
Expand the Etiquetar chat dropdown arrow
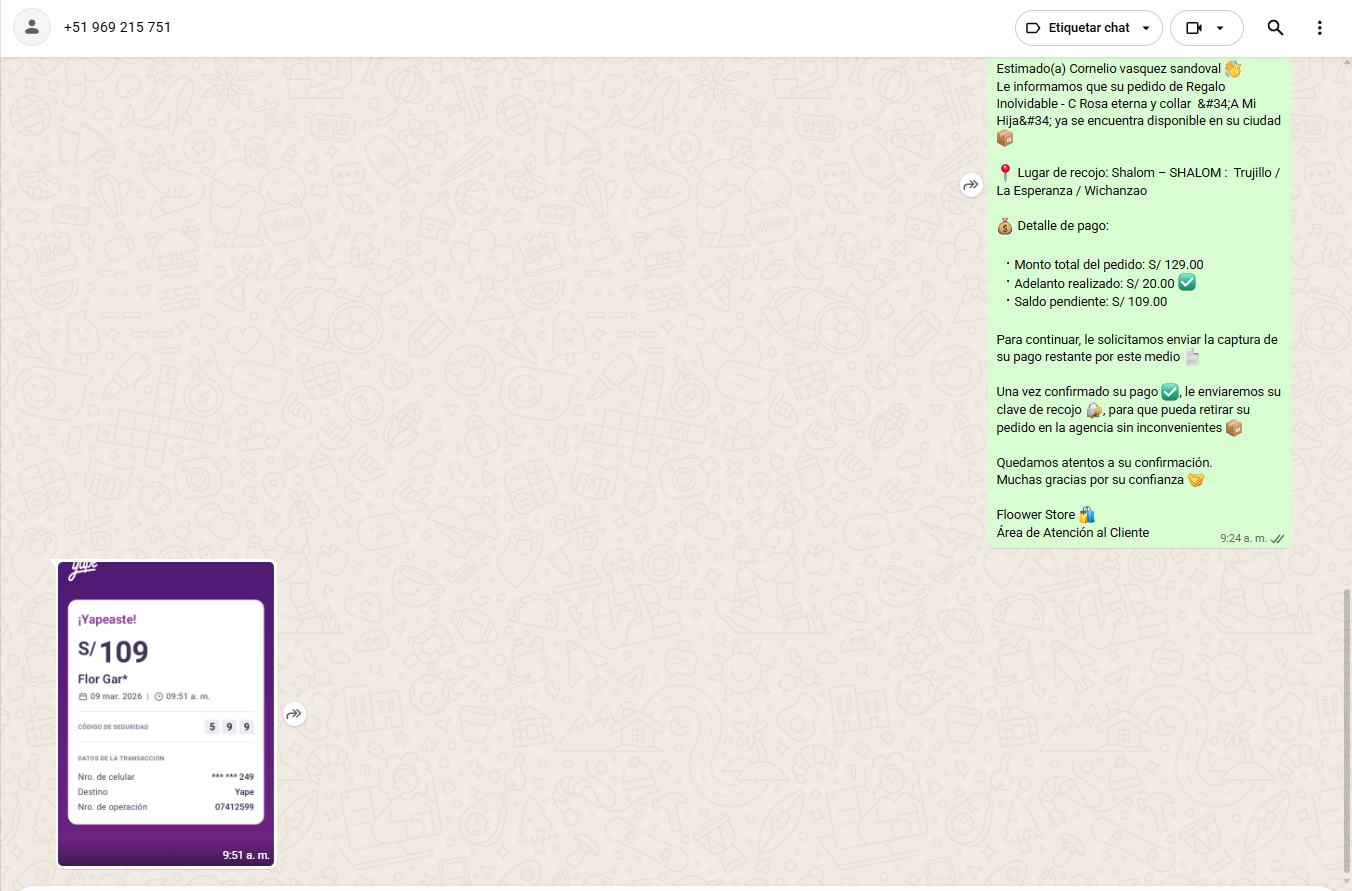[x=1146, y=28]
